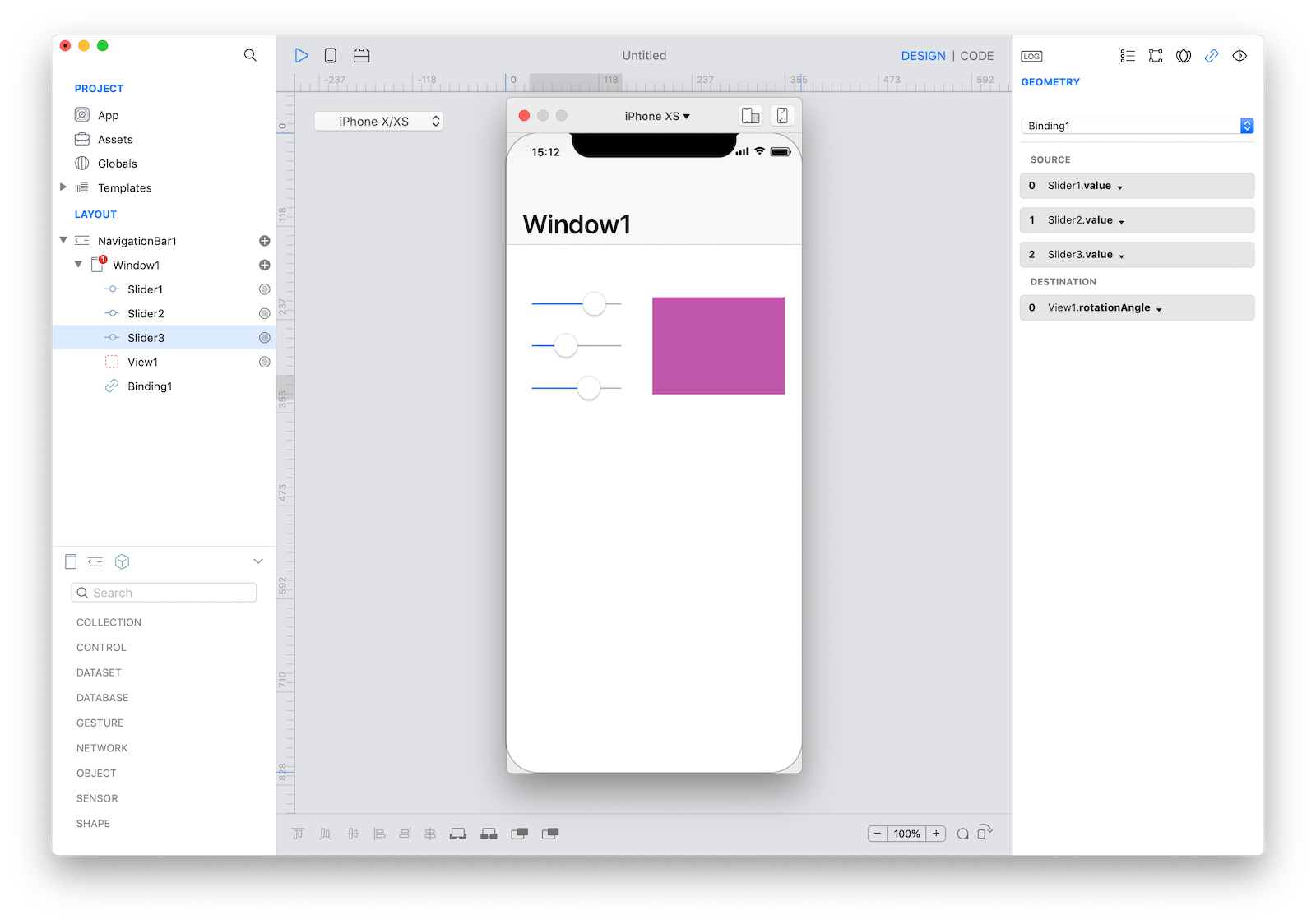Open the View1.rotationAngle destination dropdown
Image resolution: width=1316 pixels, height=924 pixels.
coord(1138,307)
